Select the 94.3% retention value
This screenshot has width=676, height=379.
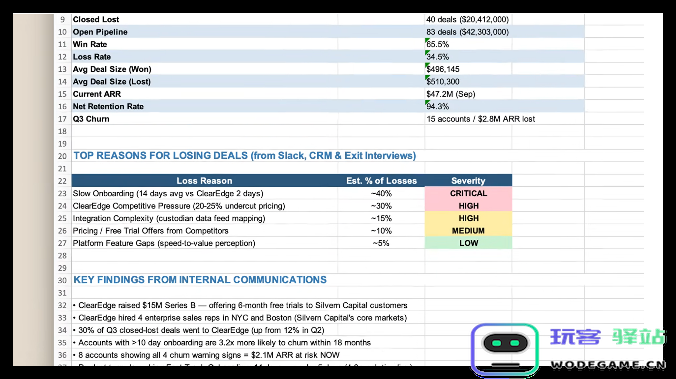pyautogui.click(x=468, y=106)
